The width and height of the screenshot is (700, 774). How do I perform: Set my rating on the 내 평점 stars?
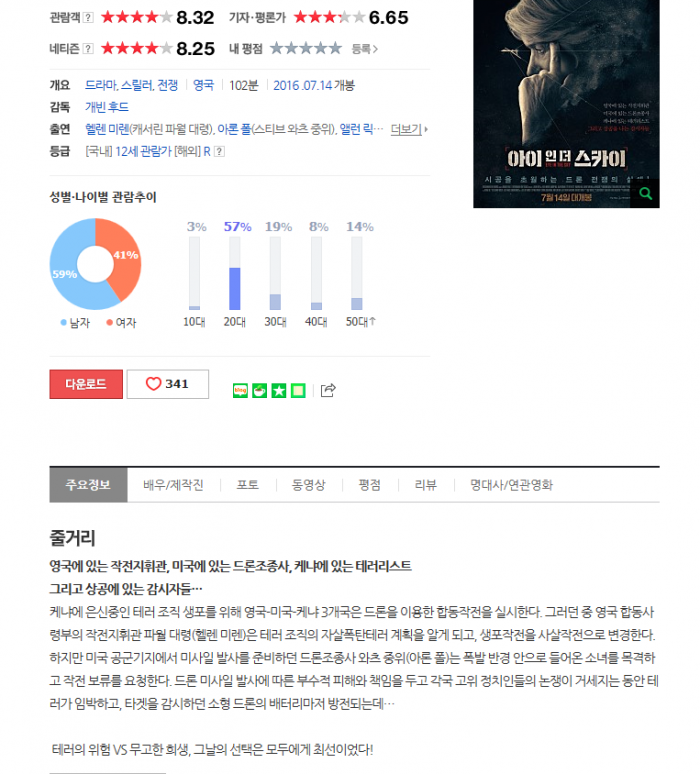(306, 48)
